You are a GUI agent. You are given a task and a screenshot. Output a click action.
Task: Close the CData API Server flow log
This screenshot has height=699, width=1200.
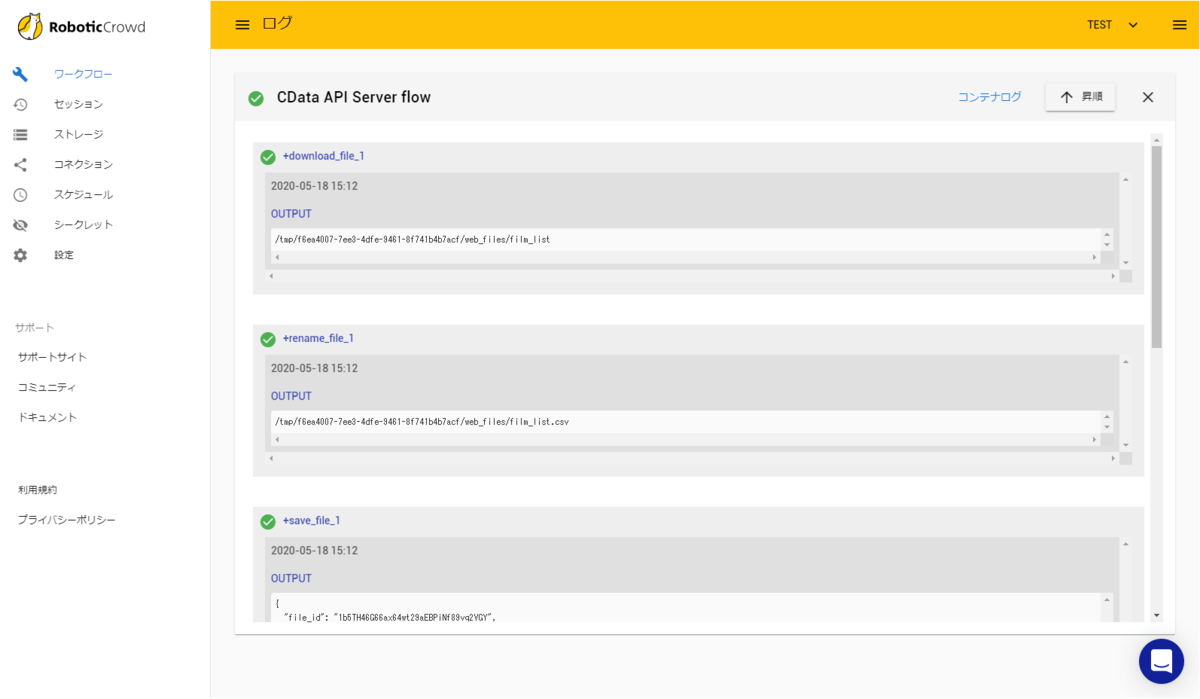(x=1148, y=97)
